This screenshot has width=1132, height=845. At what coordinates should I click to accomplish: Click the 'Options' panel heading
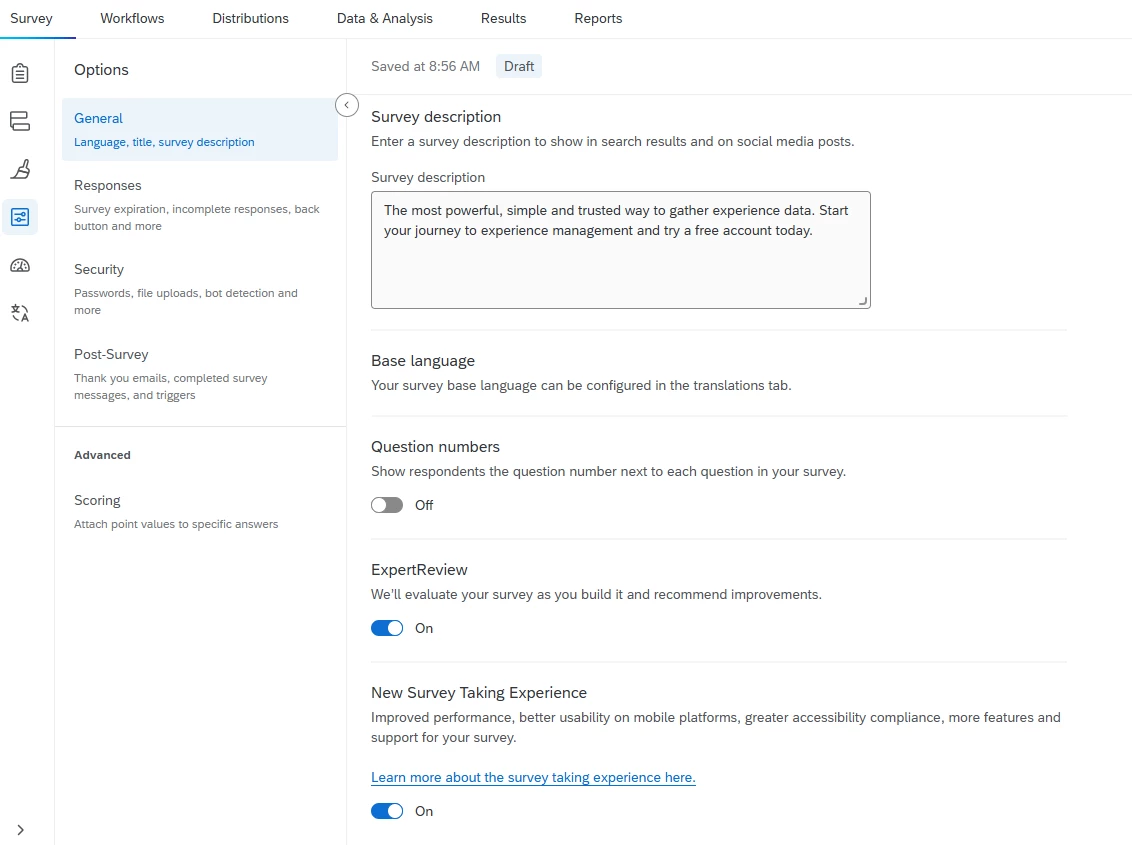(101, 70)
